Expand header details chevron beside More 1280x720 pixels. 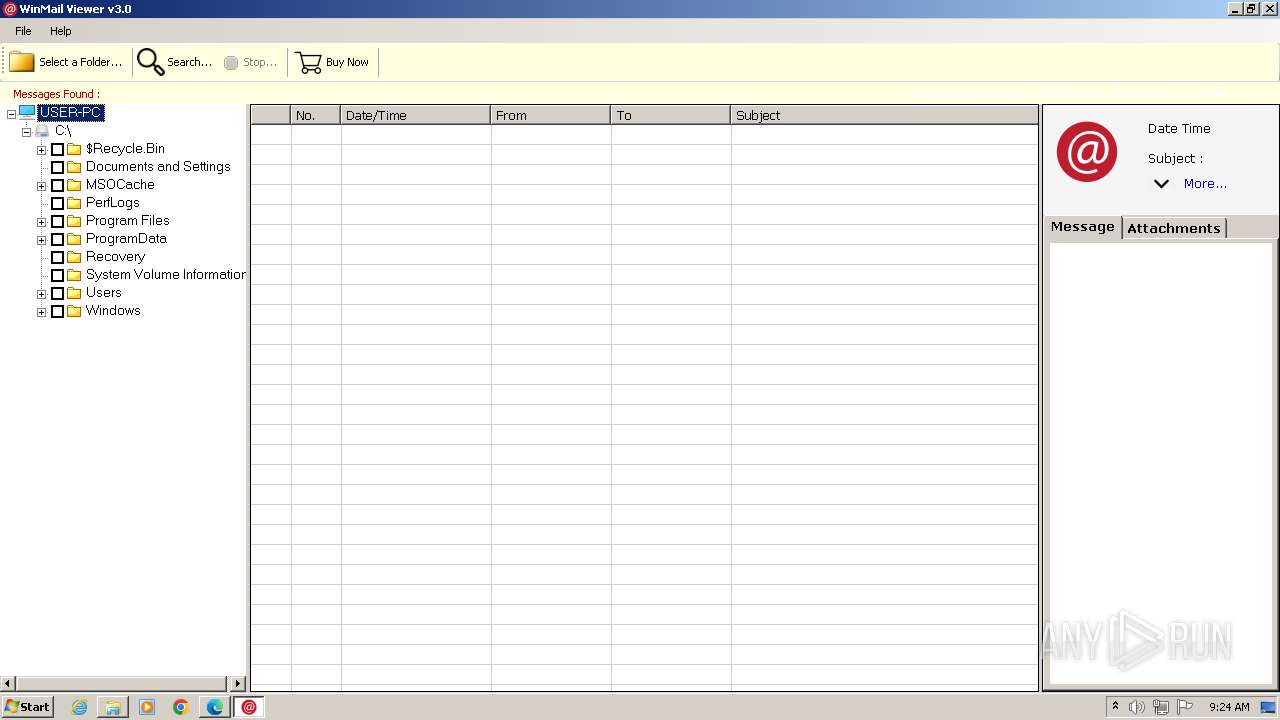pyautogui.click(x=1161, y=184)
